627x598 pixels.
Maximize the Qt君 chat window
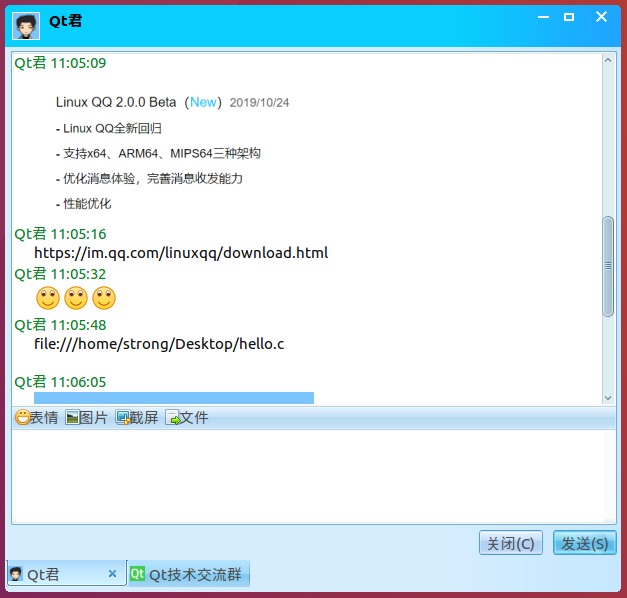[569, 17]
